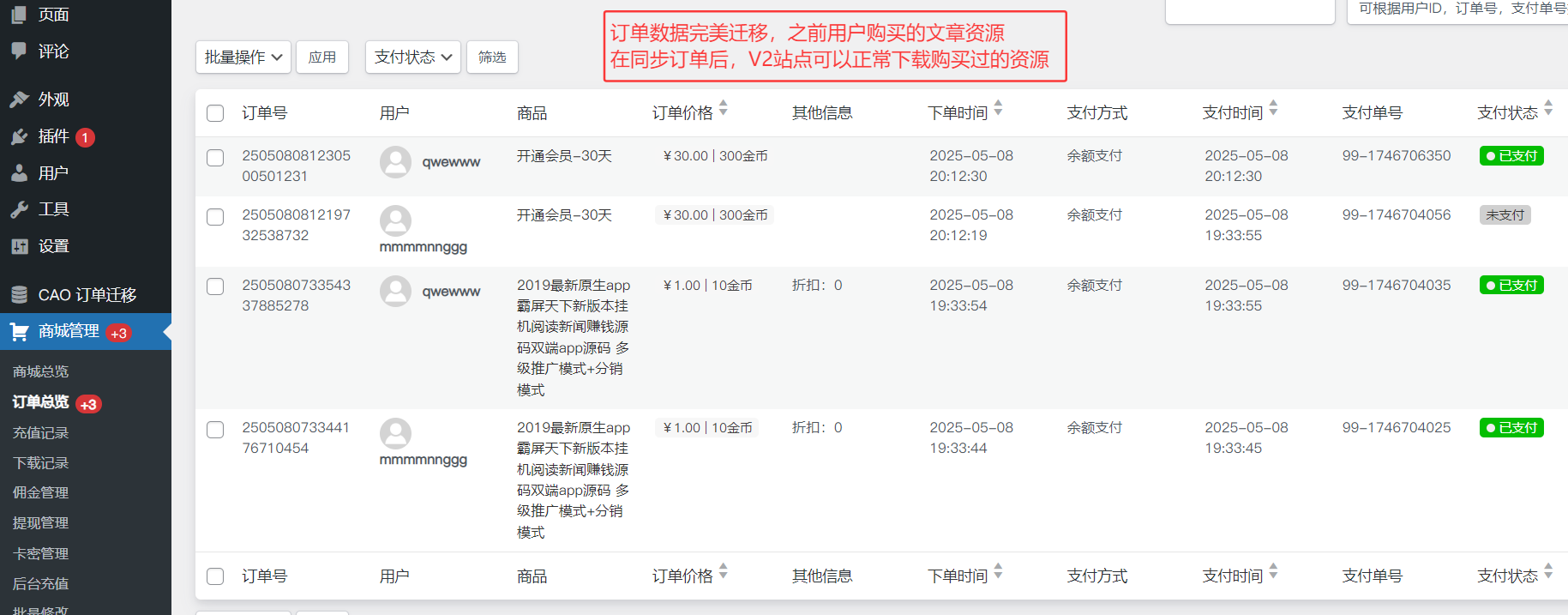Click qwewww avatar in first order row
1568x615 pixels.
coord(395,162)
